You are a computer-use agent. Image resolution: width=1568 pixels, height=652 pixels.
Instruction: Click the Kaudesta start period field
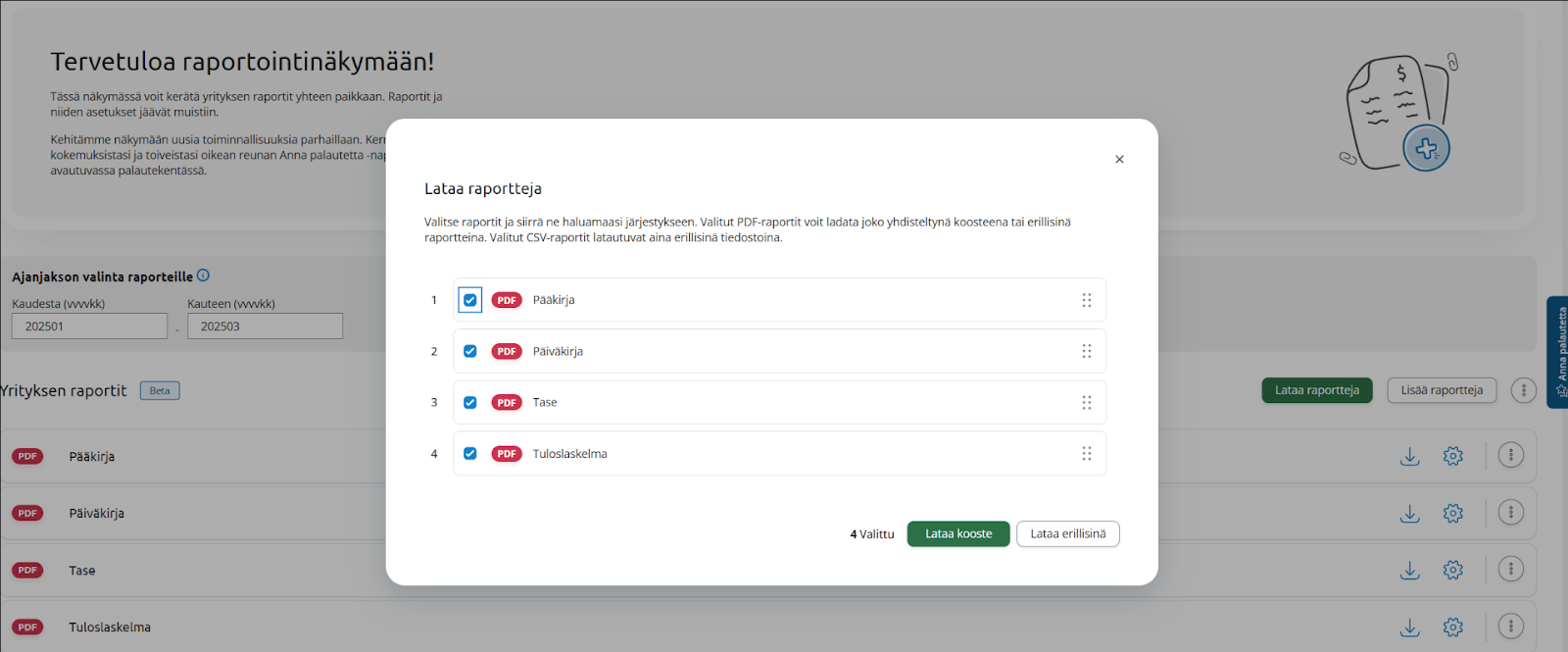pos(89,326)
